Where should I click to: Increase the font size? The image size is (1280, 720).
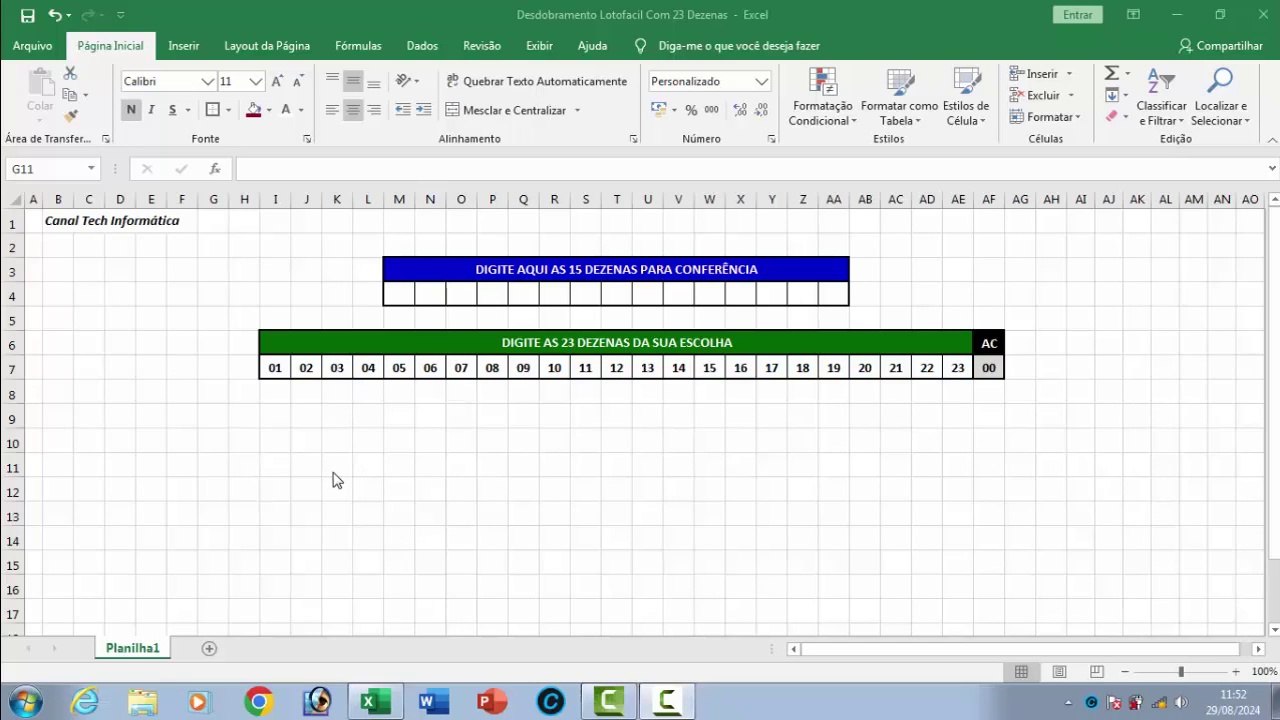pos(277,81)
